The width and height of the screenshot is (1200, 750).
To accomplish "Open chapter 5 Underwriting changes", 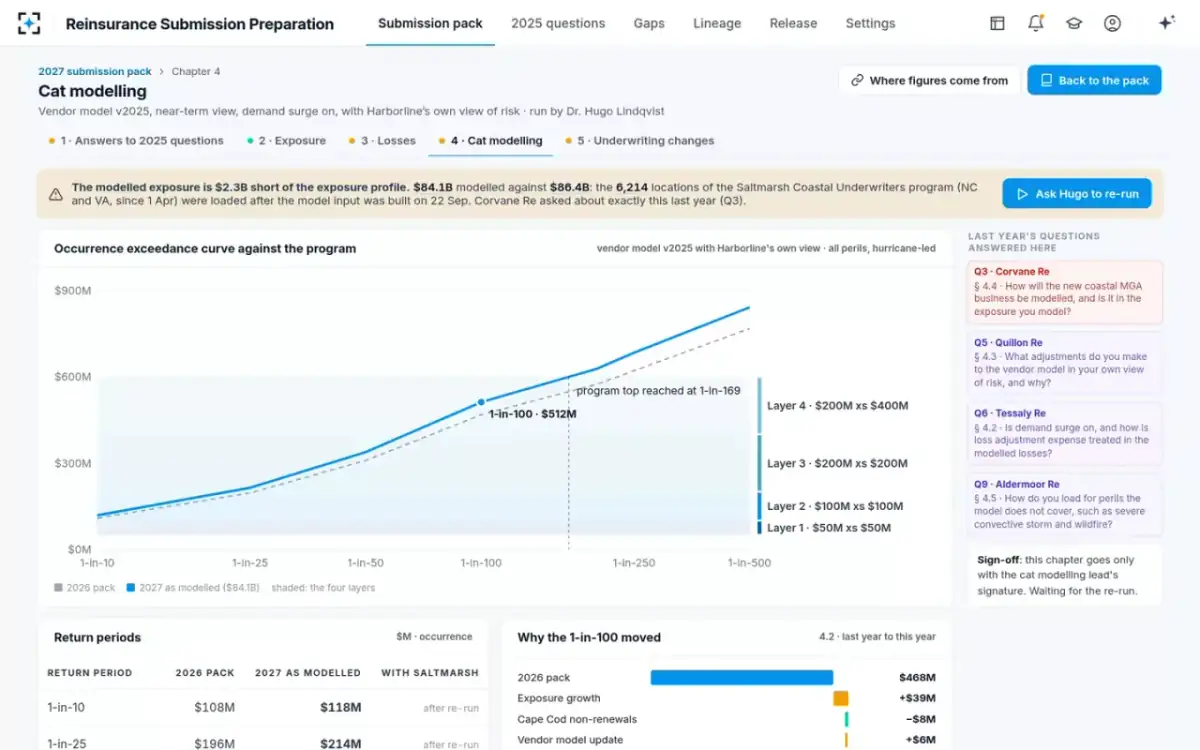I will [x=639, y=141].
